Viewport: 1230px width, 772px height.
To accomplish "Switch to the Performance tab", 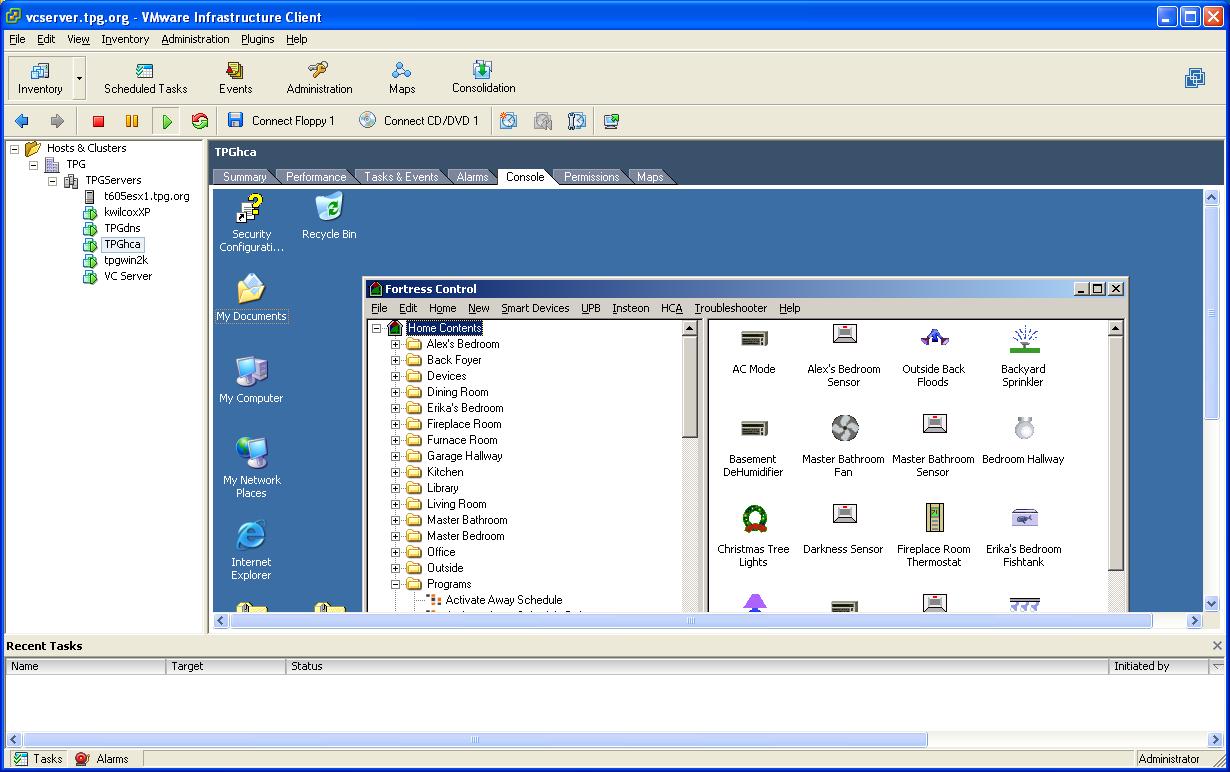I will [315, 177].
